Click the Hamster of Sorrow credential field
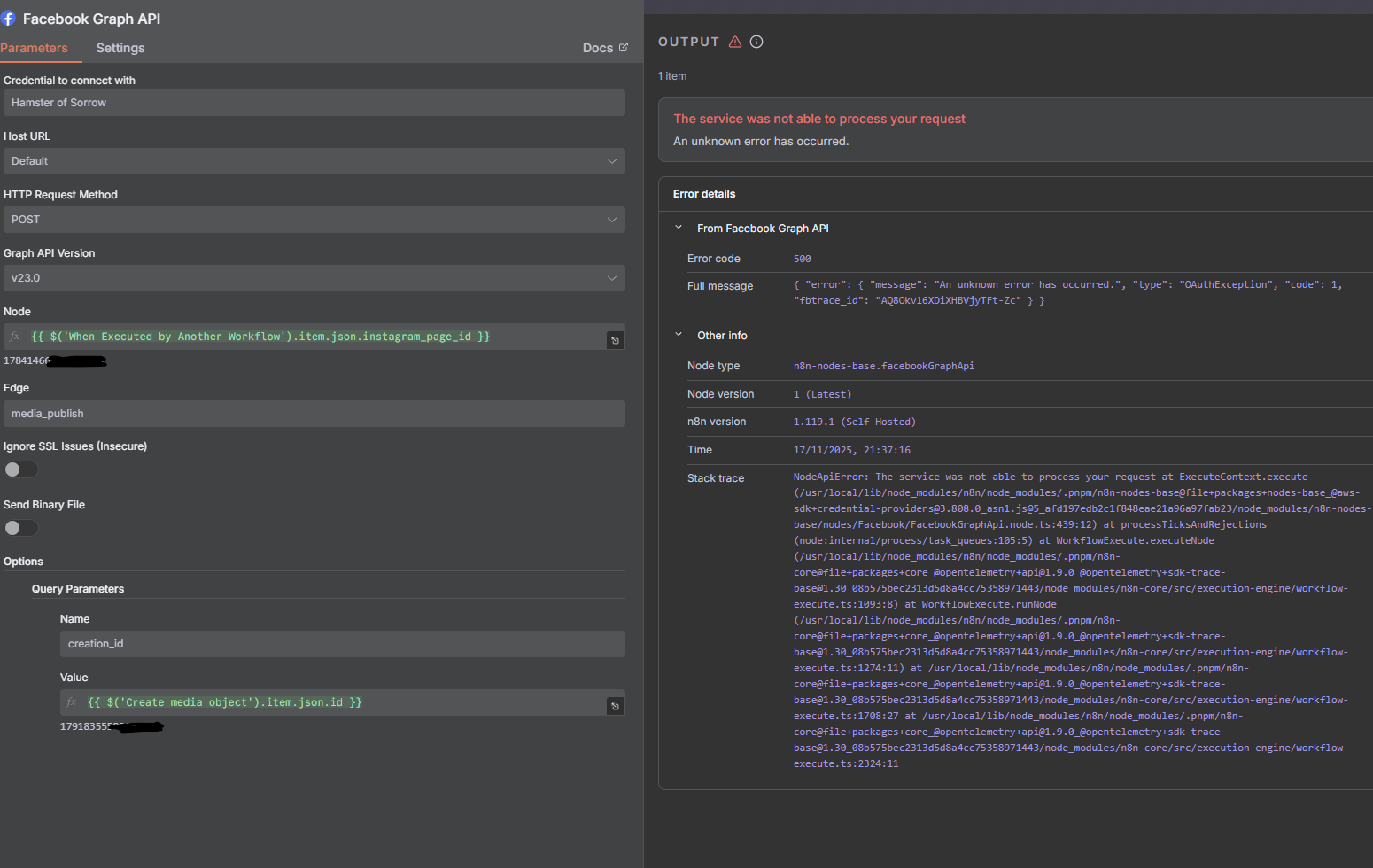 pyautogui.click(x=314, y=103)
